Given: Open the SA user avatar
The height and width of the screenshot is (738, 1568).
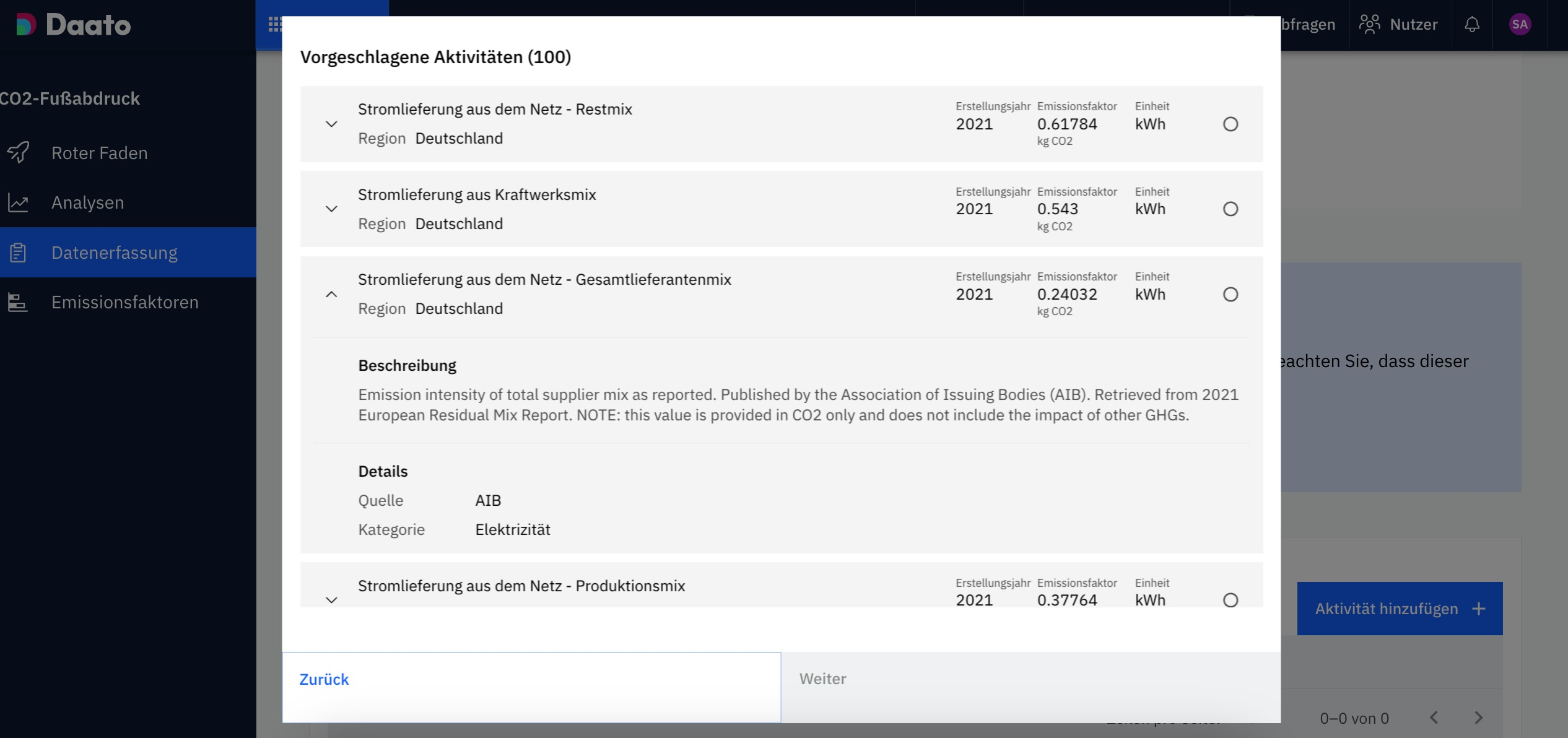Looking at the screenshot, I should pos(1520,25).
